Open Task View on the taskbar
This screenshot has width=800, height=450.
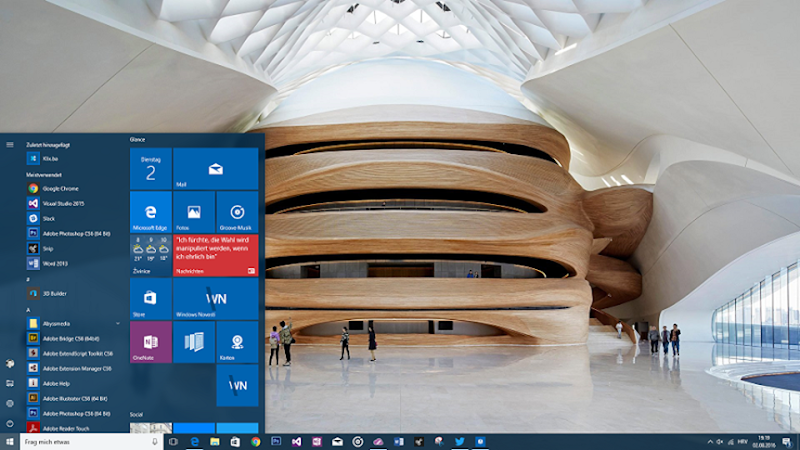[173, 442]
